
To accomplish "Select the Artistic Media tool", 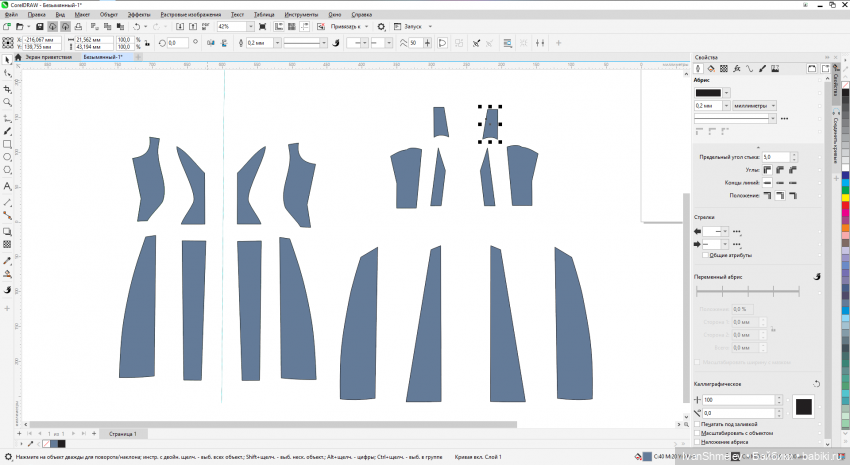I will [7, 131].
